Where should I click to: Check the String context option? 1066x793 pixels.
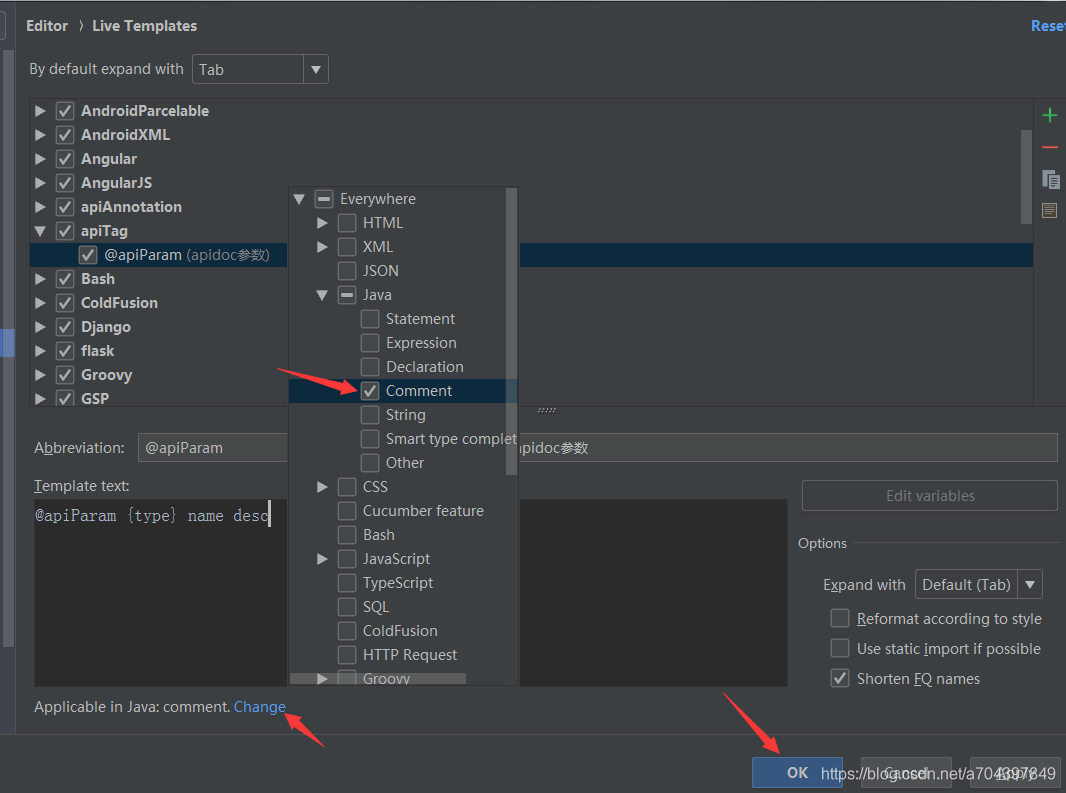370,415
